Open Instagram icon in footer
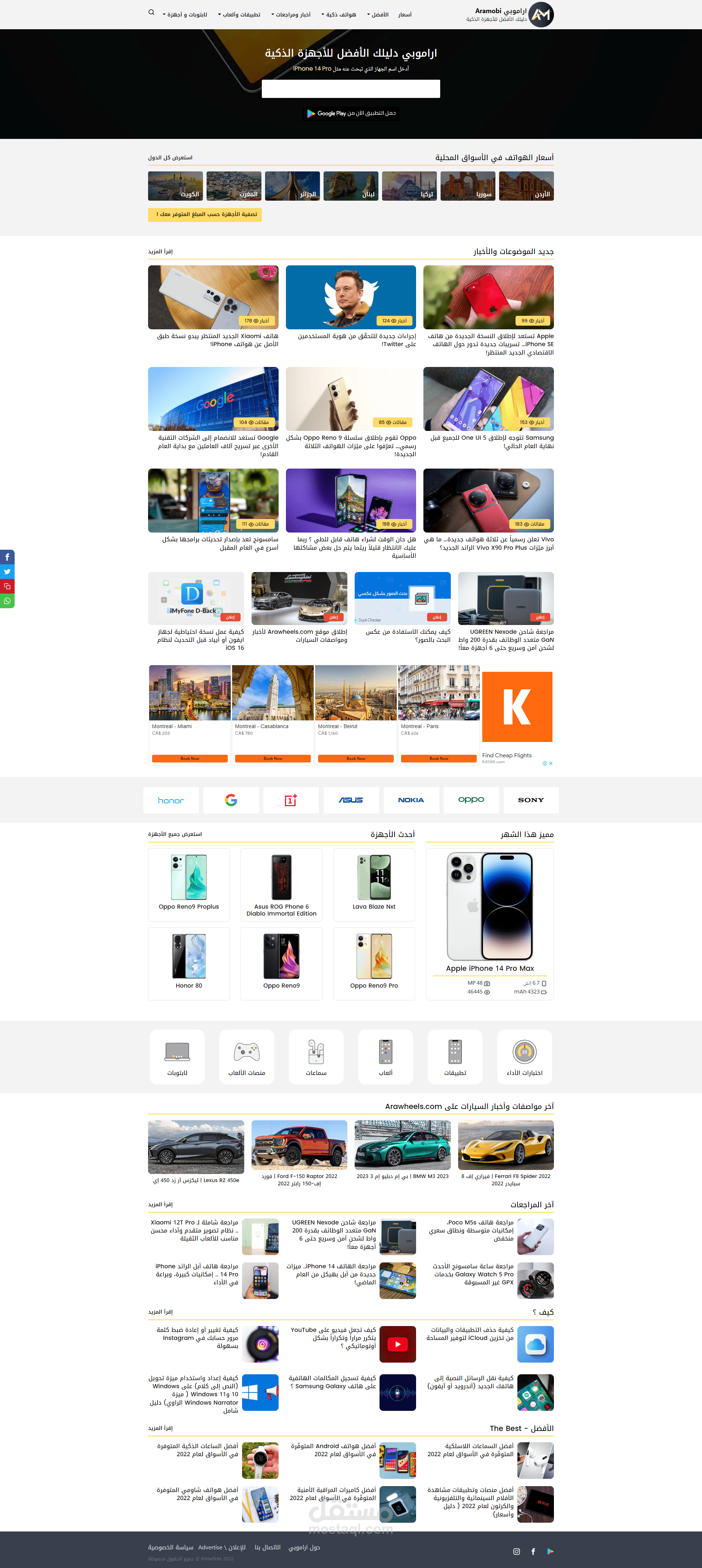The width and height of the screenshot is (702, 1568). (516, 1552)
